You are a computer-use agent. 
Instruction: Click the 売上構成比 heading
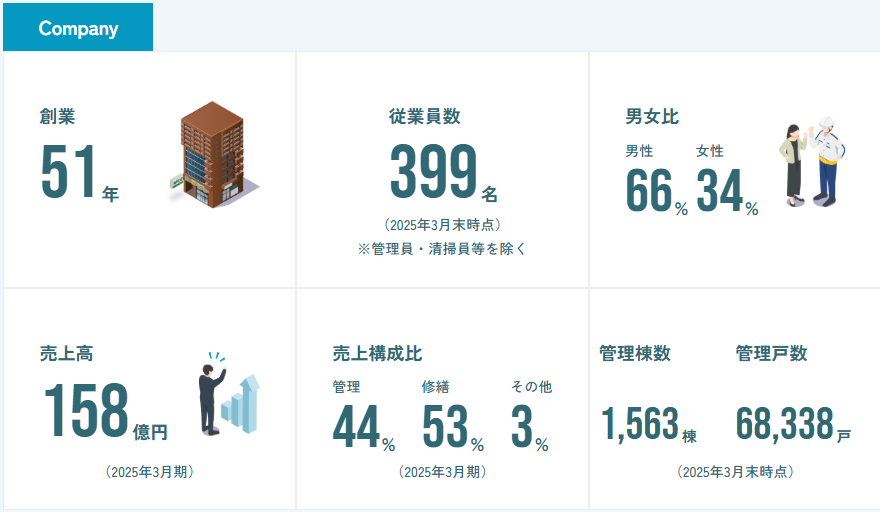(x=377, y=353)
